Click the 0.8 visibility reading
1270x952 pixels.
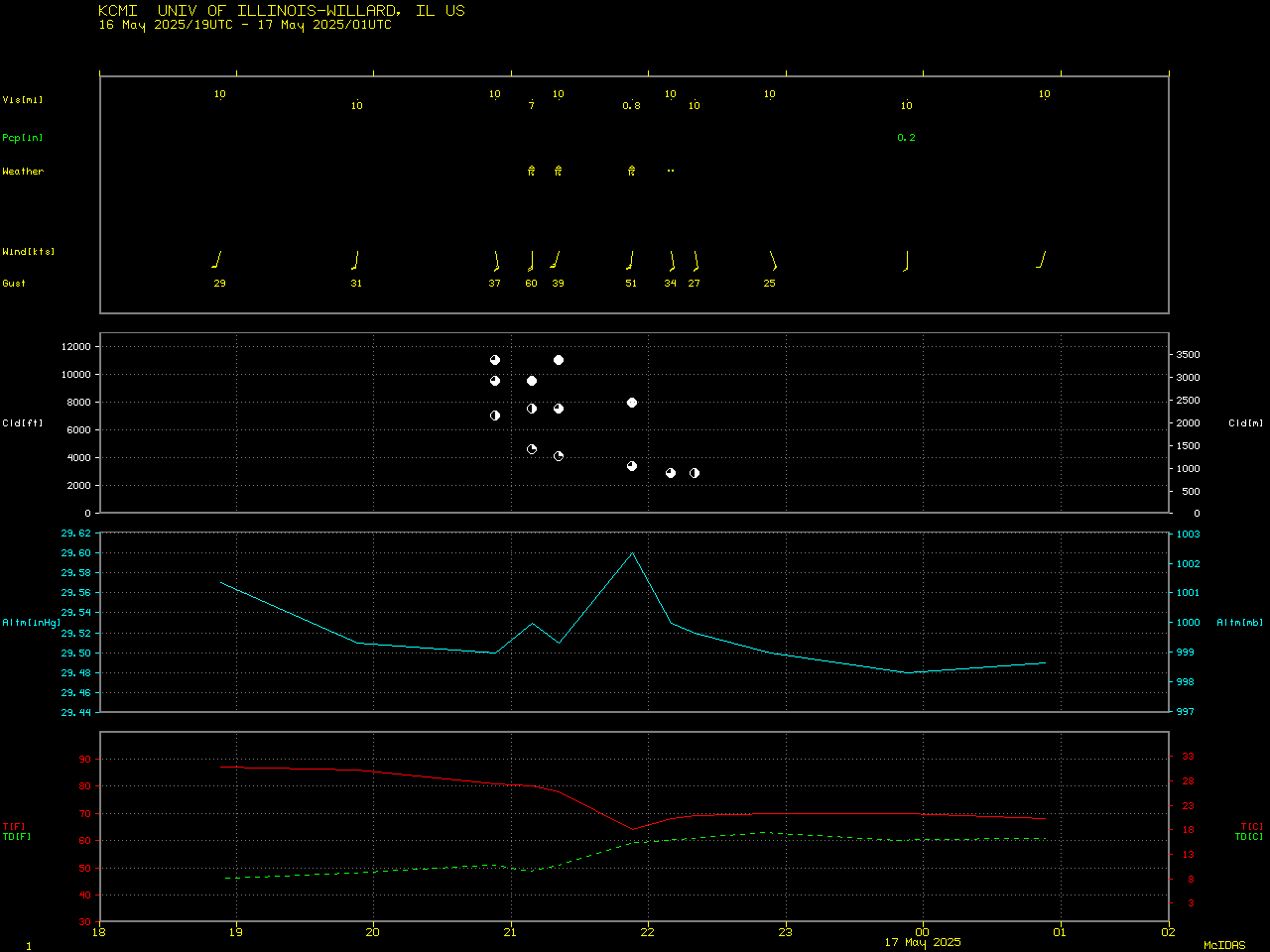(x=631, y=106)
